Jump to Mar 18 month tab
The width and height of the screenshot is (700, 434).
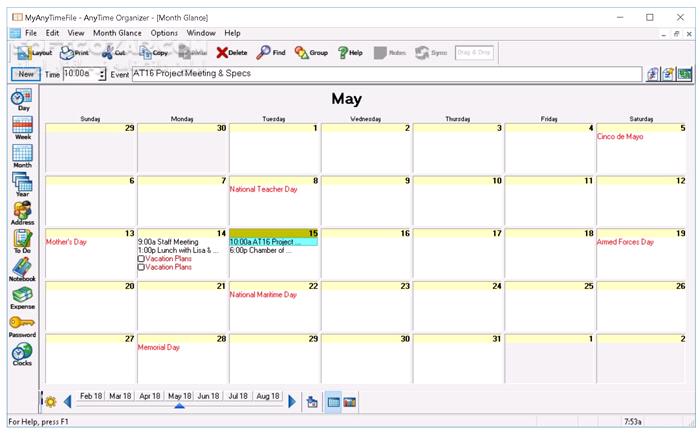(x=121, y=396)
